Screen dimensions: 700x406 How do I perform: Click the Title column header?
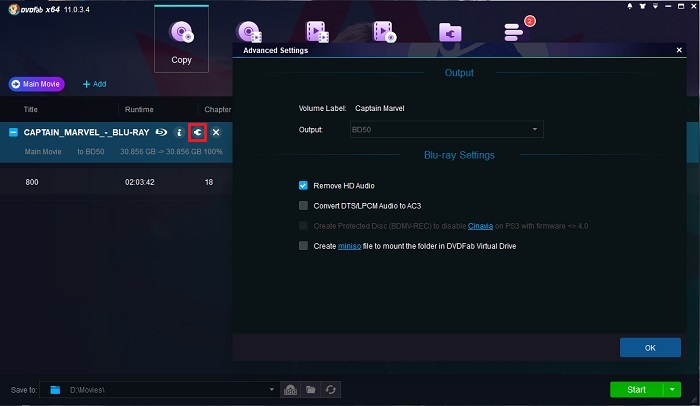point(30,109)
